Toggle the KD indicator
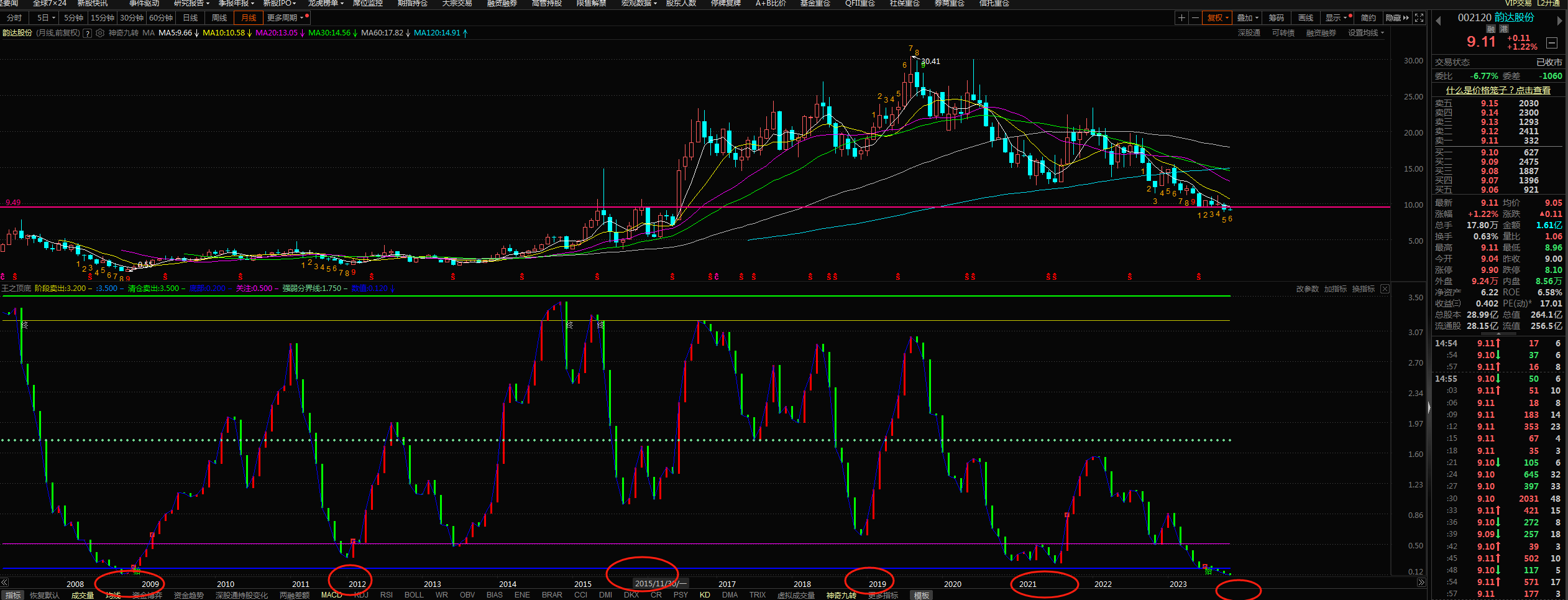 [705, 595]
